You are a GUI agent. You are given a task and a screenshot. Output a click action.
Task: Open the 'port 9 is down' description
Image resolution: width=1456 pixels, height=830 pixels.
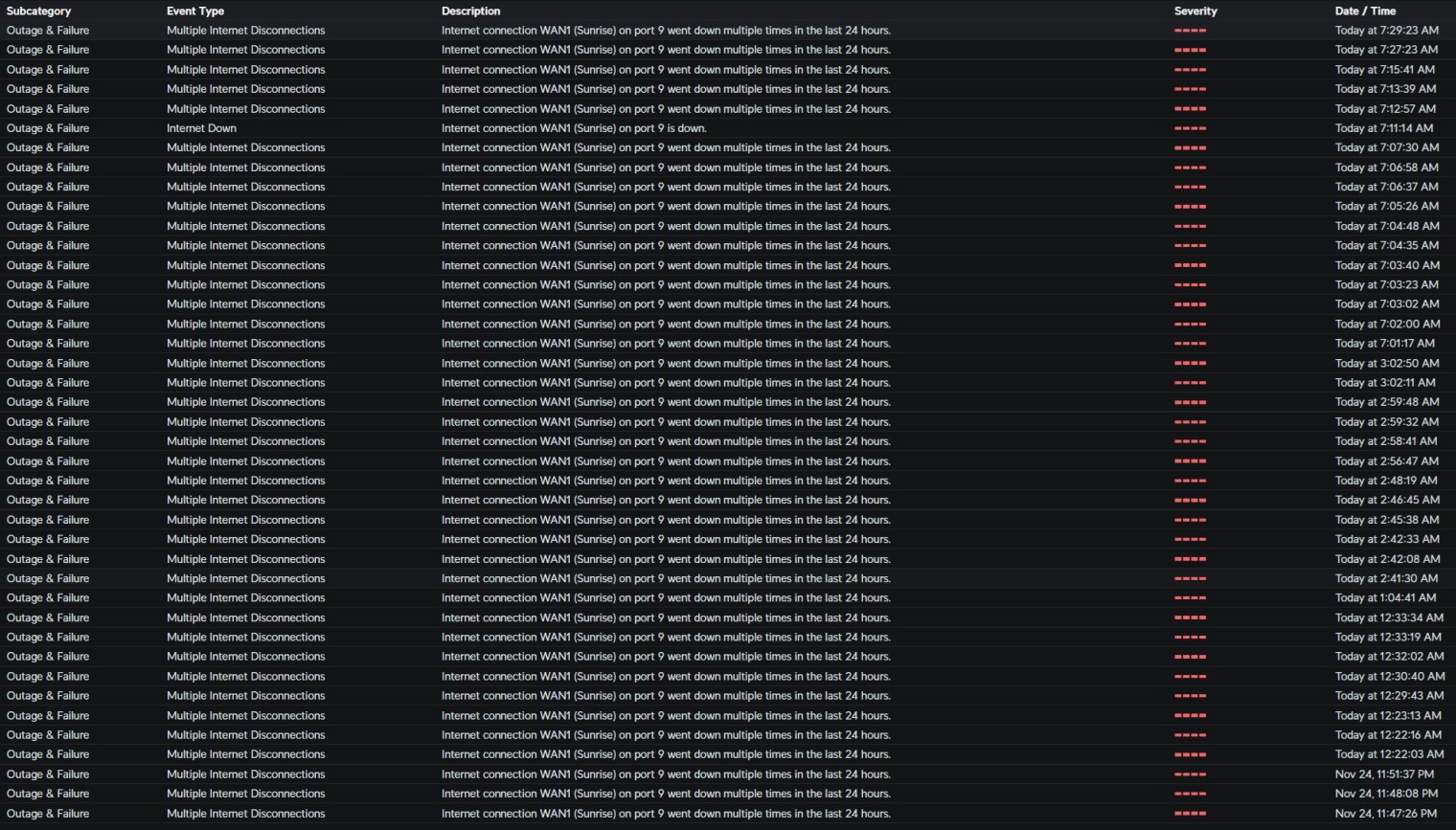pos(573,128)
